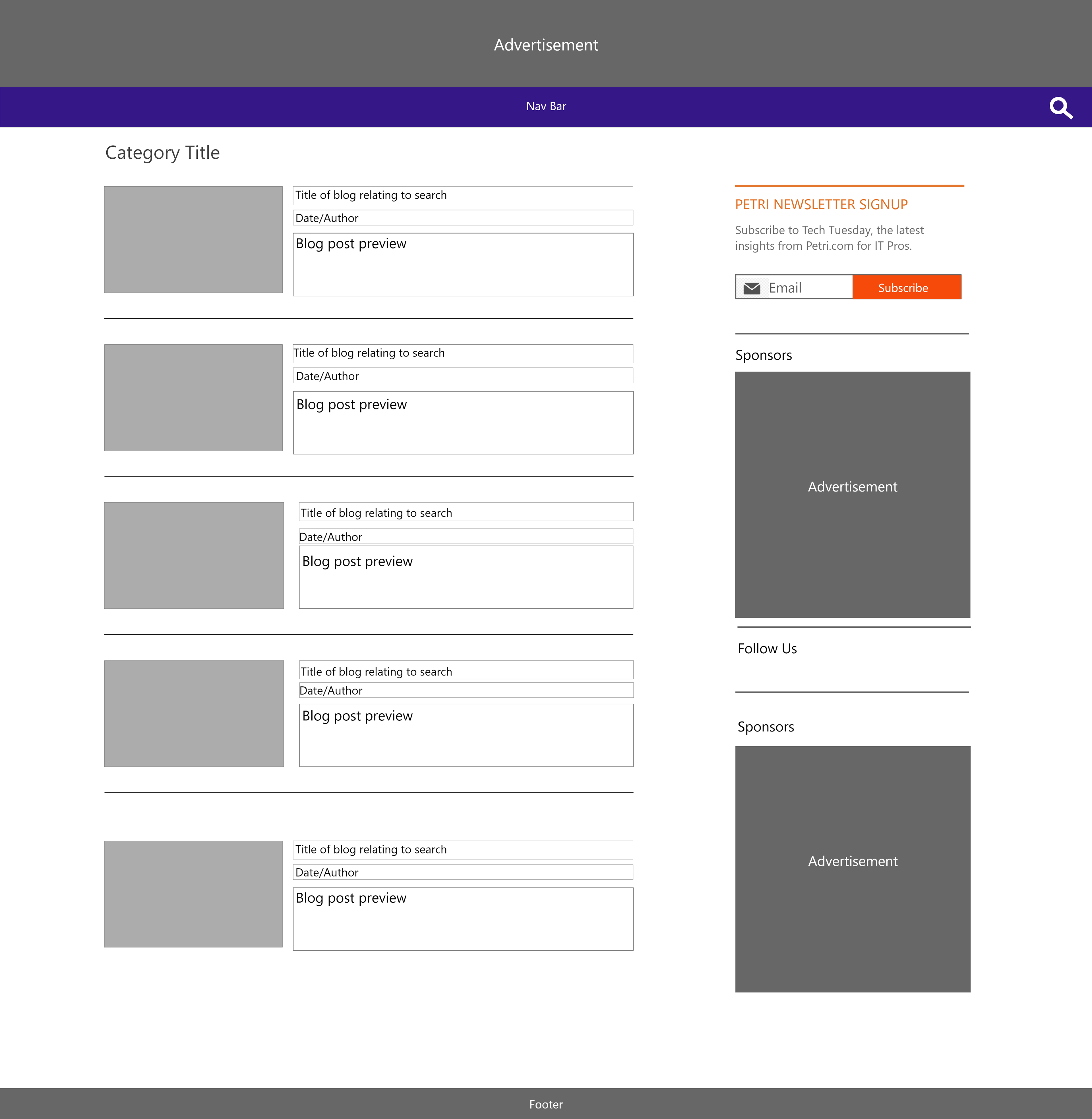Click the second Sponsors advertisement block

[852, 869]
